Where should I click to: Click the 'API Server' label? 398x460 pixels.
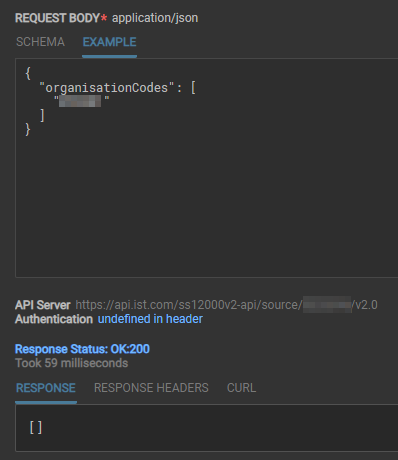pyautogui.click(x=43, y=305)
